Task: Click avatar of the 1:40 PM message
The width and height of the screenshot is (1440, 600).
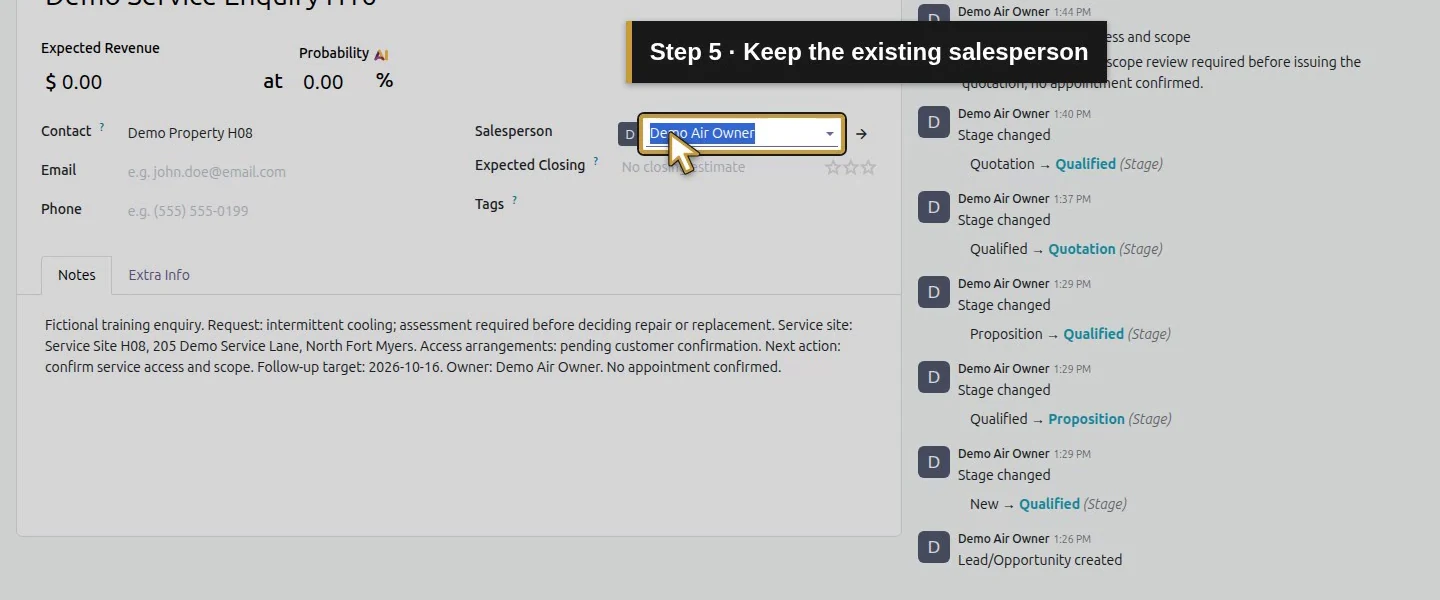Action: [934, 122]
